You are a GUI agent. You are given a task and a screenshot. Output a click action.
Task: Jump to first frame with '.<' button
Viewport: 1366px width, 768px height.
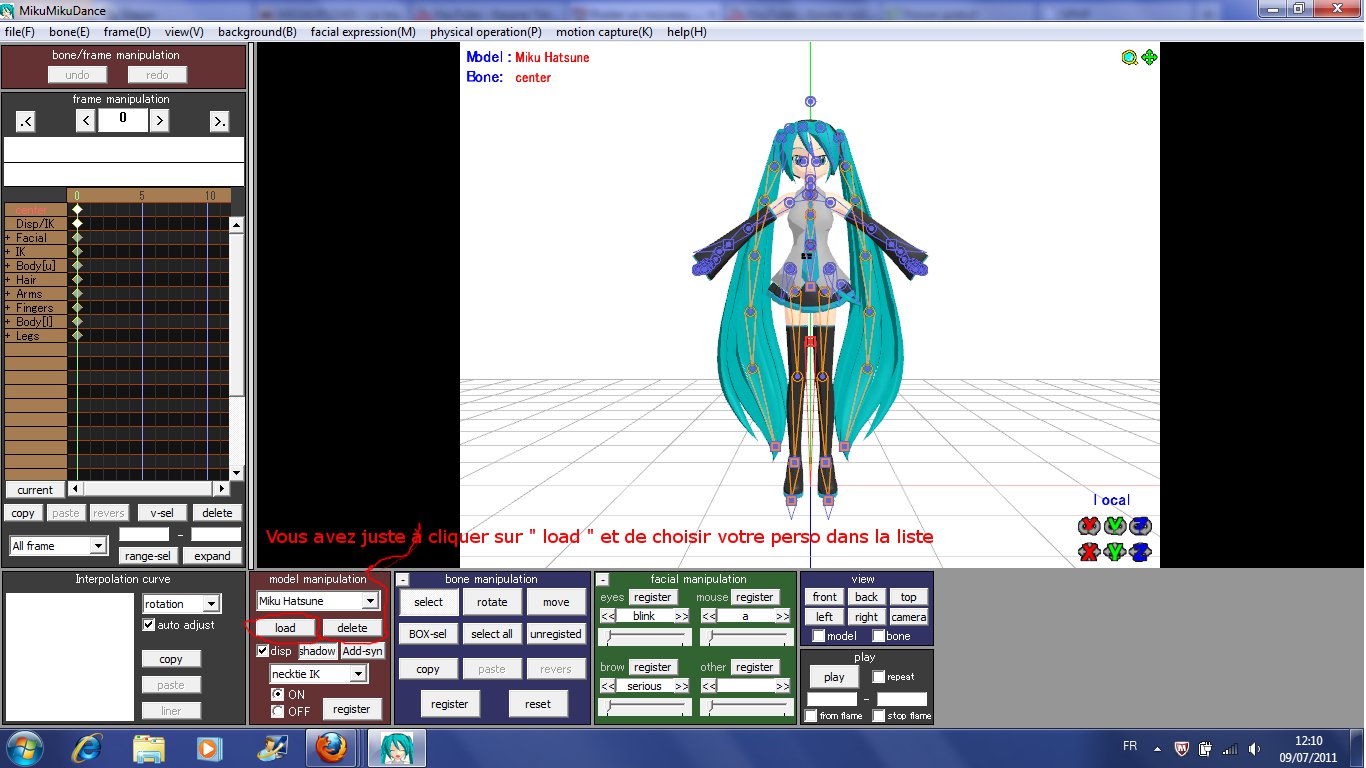pos(25,121)
